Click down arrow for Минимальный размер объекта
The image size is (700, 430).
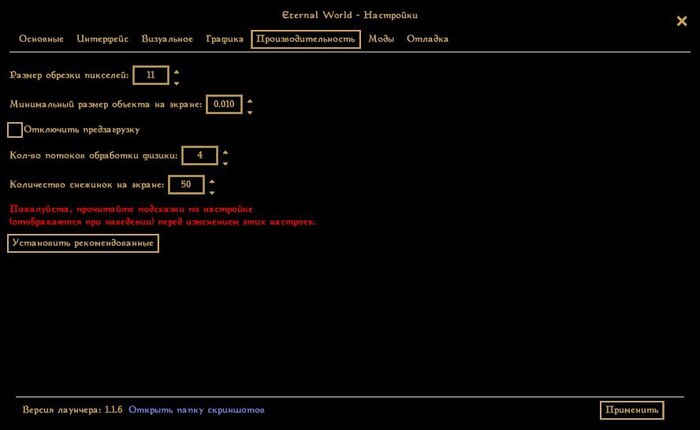(x=249, y=111)
